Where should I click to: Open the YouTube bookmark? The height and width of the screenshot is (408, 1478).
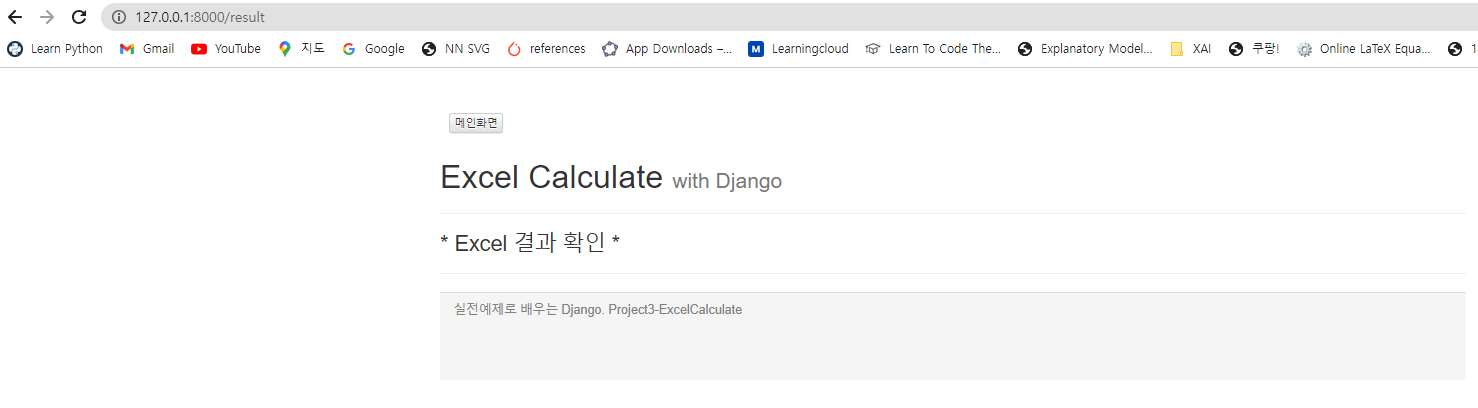tap(226, 48)
